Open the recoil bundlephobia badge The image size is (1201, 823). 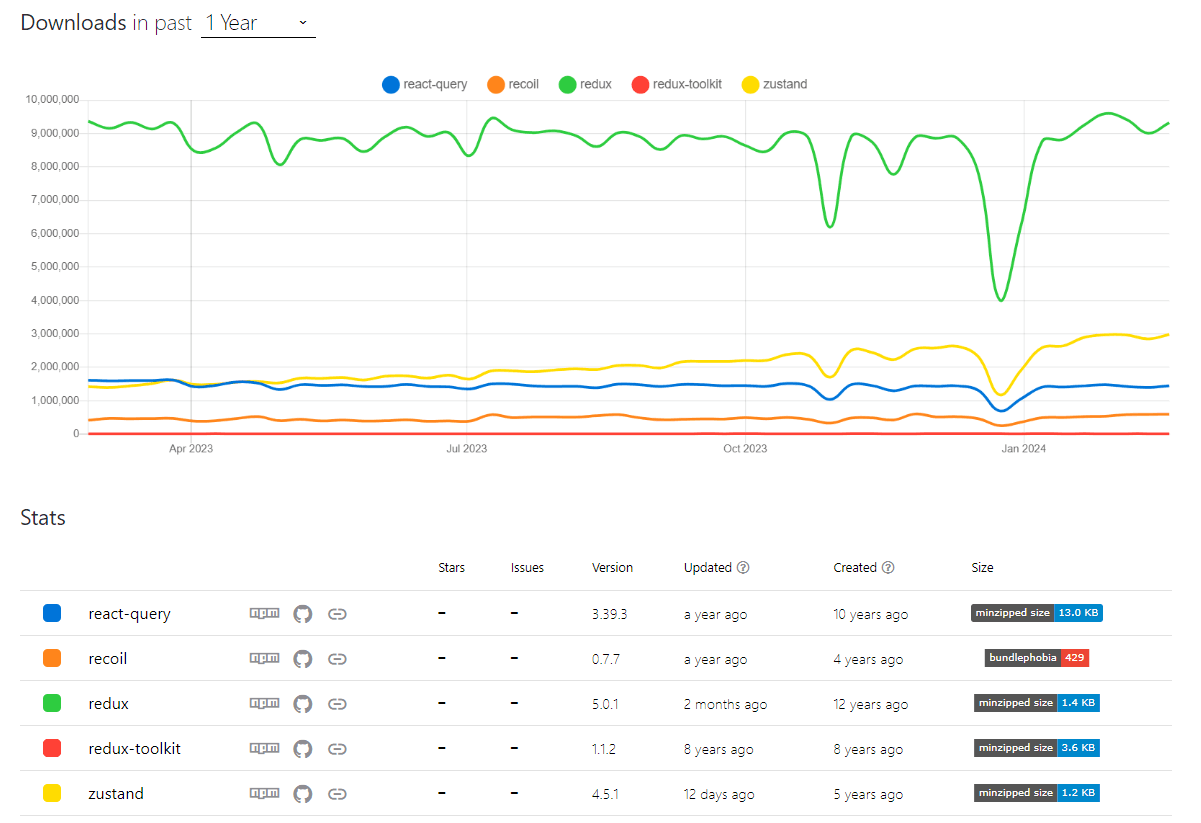coord(1036,658)
